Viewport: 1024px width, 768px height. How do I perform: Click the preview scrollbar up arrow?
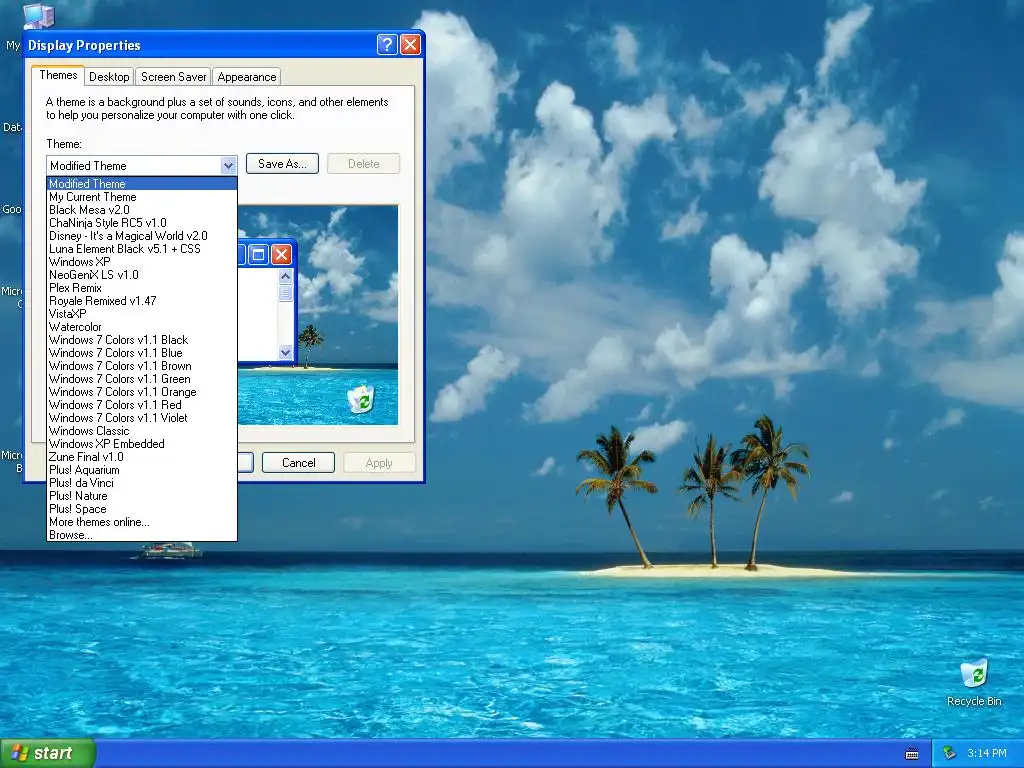285,276
